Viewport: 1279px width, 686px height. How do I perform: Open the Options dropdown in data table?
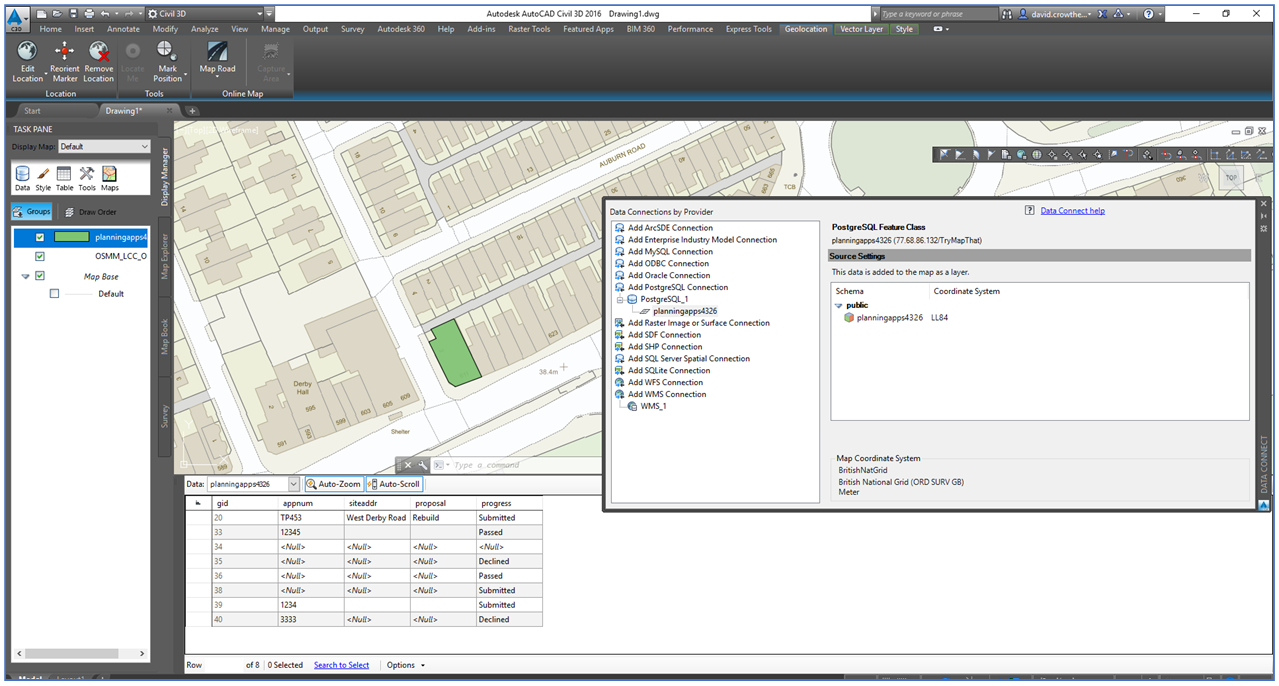pyautogui.click(x=405, y=665)
